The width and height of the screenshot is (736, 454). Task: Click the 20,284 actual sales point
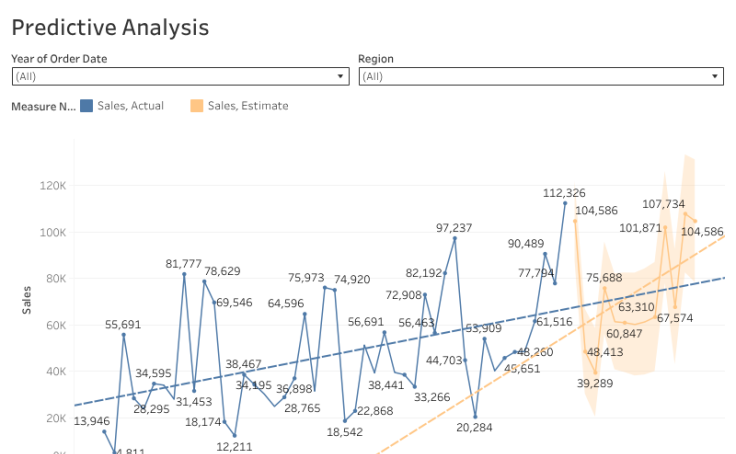point(475,416)
